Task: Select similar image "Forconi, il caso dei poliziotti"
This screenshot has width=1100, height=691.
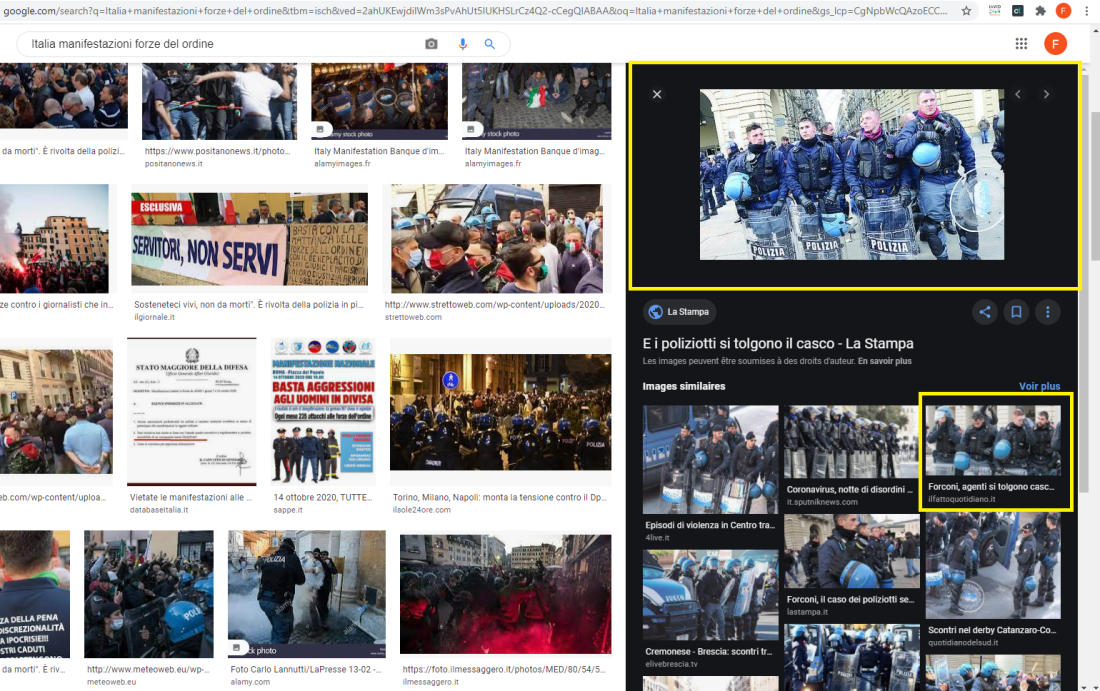Action: pyautogui.click(x=852, y=551)
